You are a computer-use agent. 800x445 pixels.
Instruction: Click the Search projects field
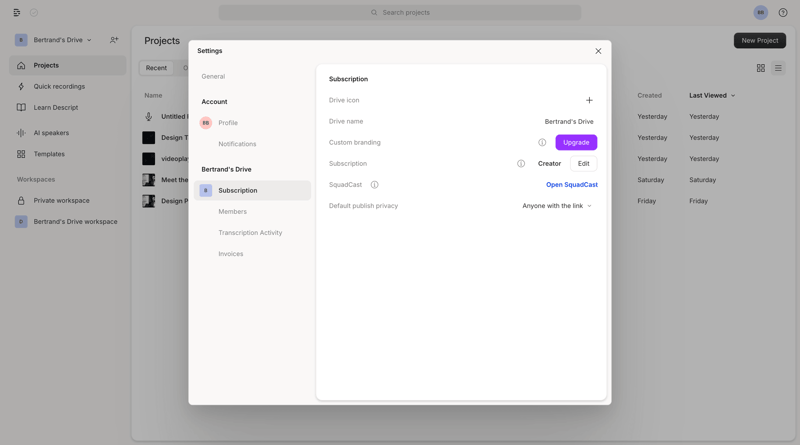click(400, 12)
